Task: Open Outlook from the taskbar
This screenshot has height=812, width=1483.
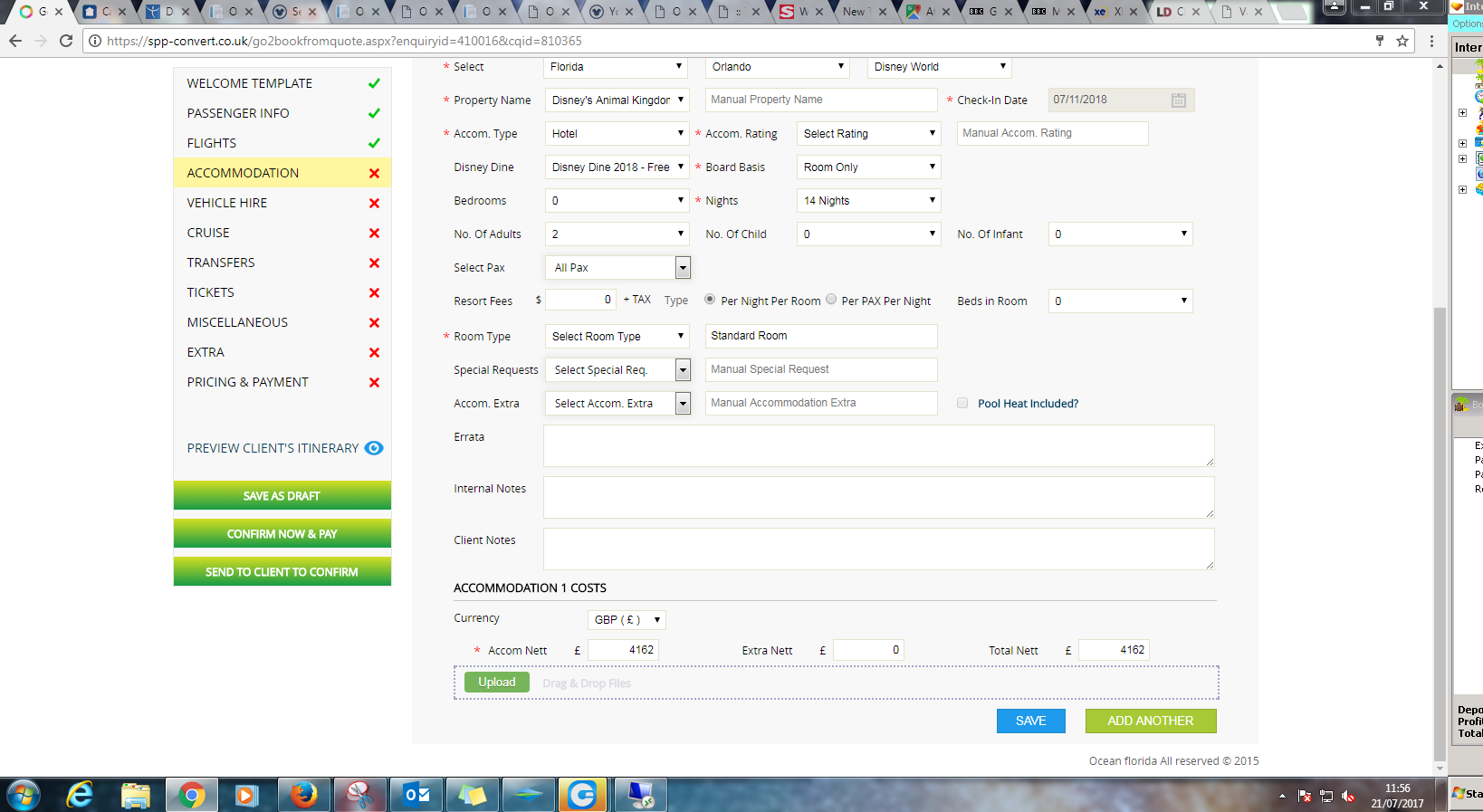Action: (416, 796)
